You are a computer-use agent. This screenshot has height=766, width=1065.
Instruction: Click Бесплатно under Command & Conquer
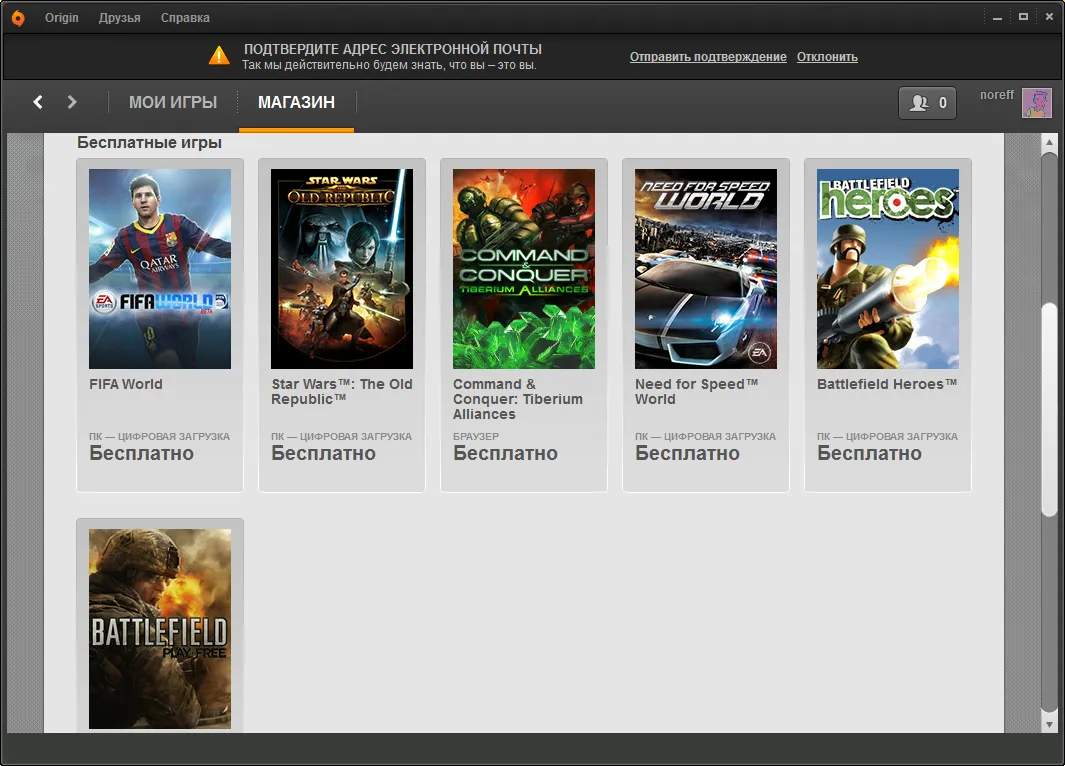(x=505, y=453)
